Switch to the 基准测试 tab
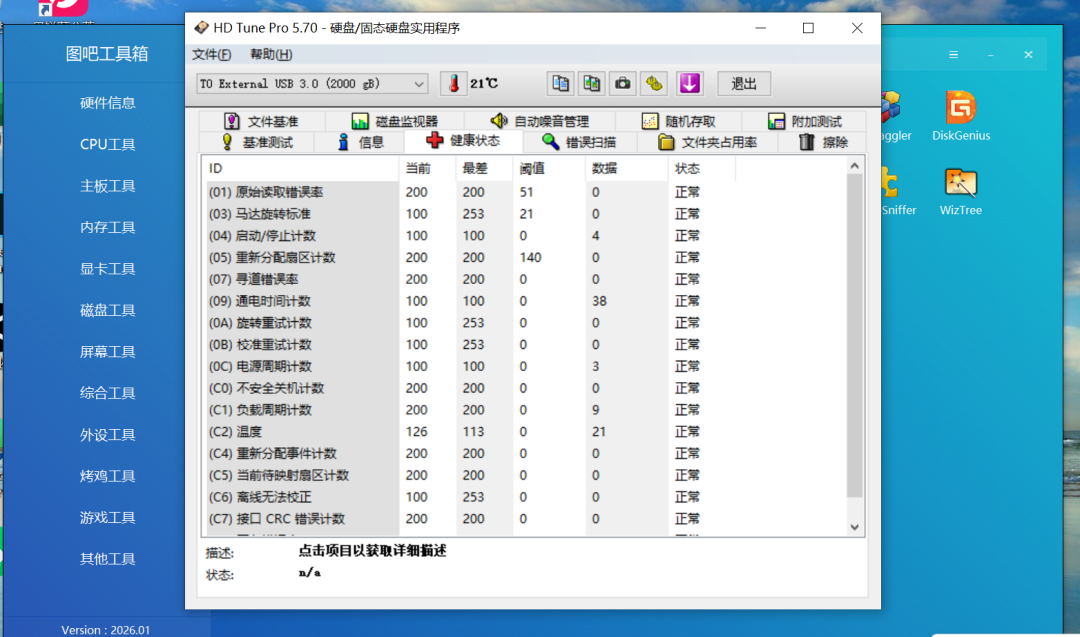The height and width of the screenshot is (637, 1080). click(x=257, y=143)
